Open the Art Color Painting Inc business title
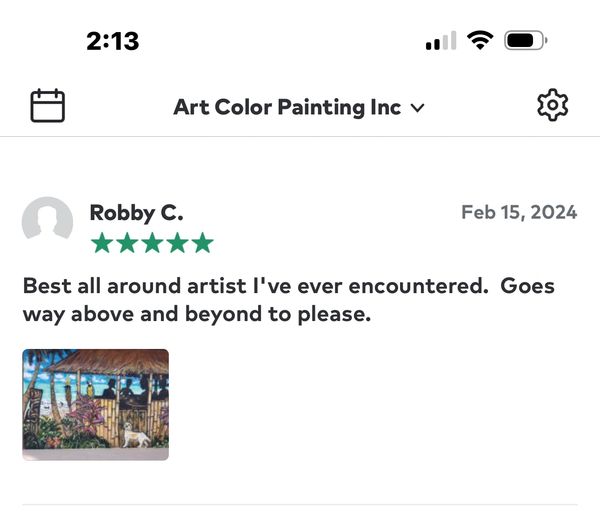 coord(287,107)
